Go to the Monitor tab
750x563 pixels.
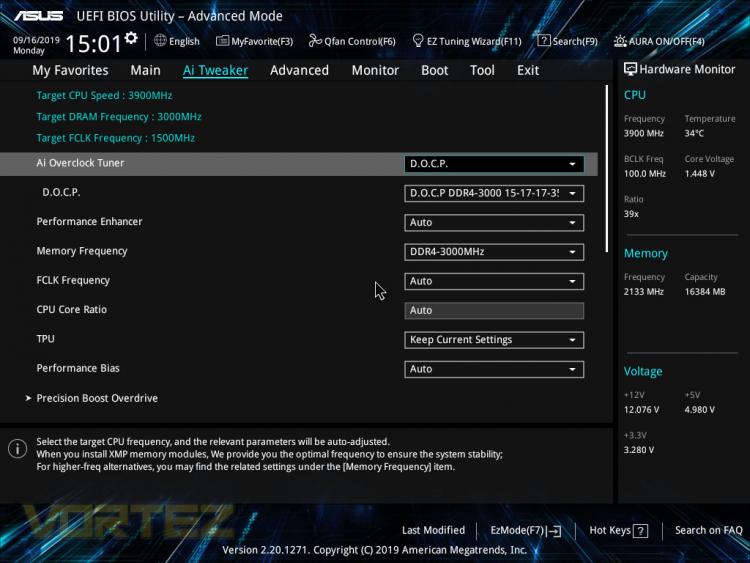click(375, 70)
